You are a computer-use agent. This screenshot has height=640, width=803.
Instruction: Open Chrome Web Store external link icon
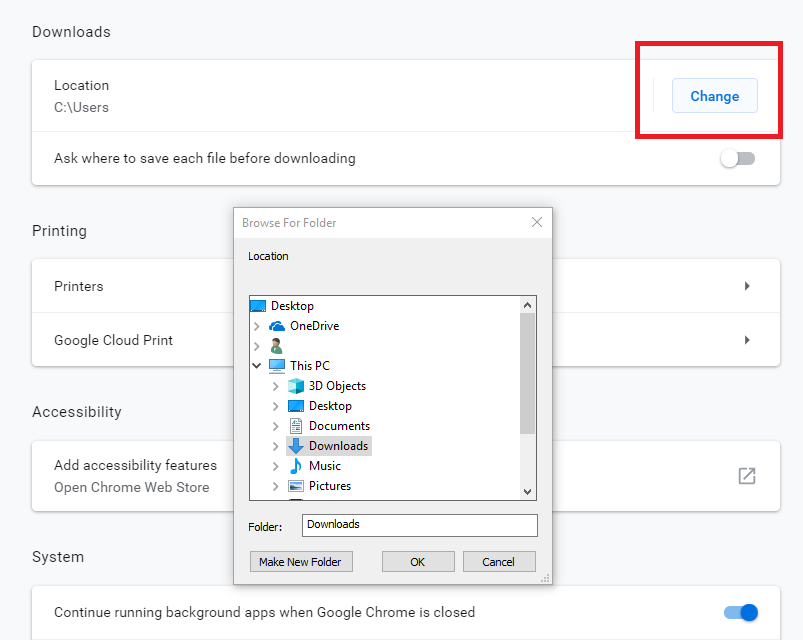tap(747, 476)
